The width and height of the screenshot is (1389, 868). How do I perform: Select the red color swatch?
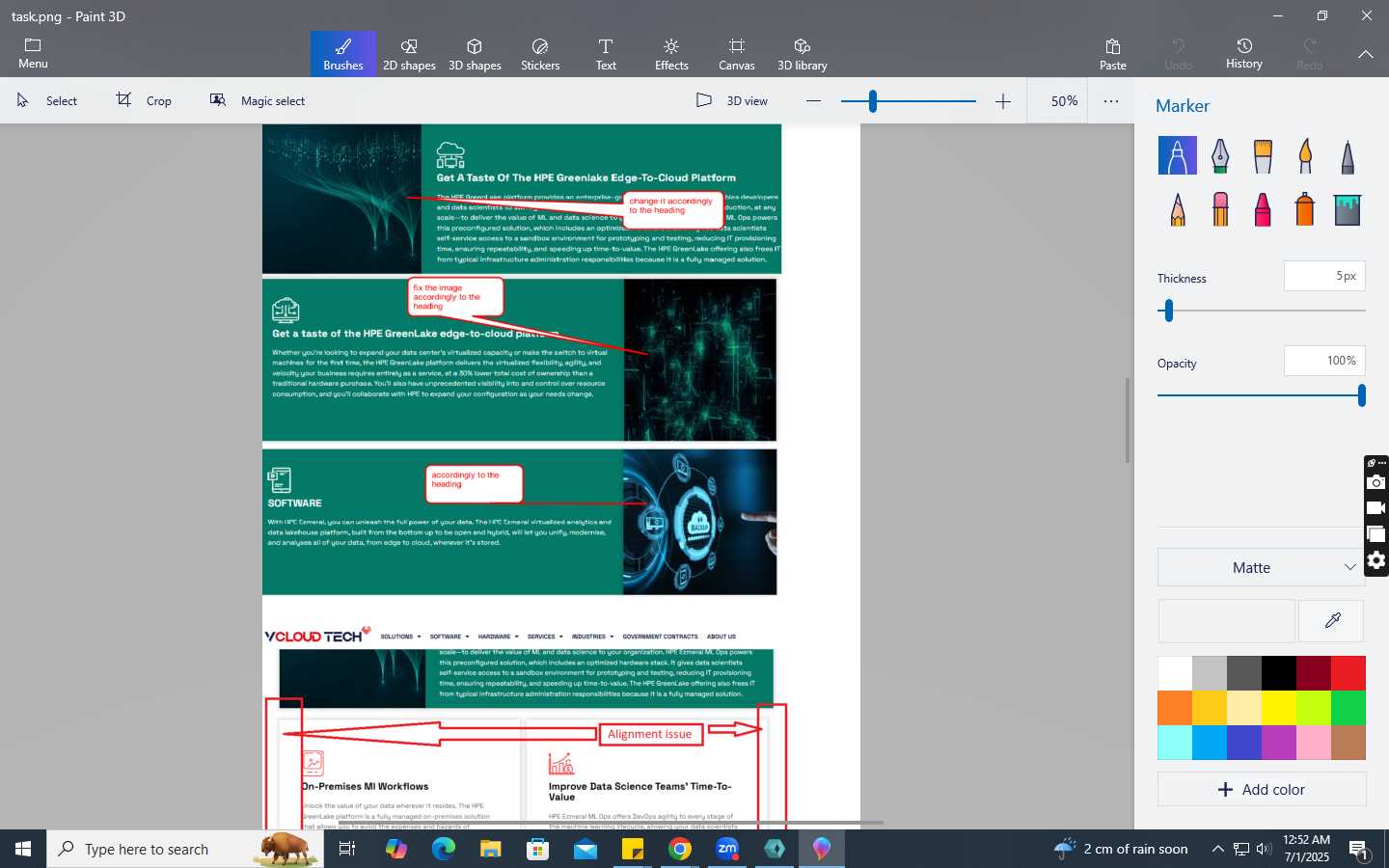[1348, 673]
